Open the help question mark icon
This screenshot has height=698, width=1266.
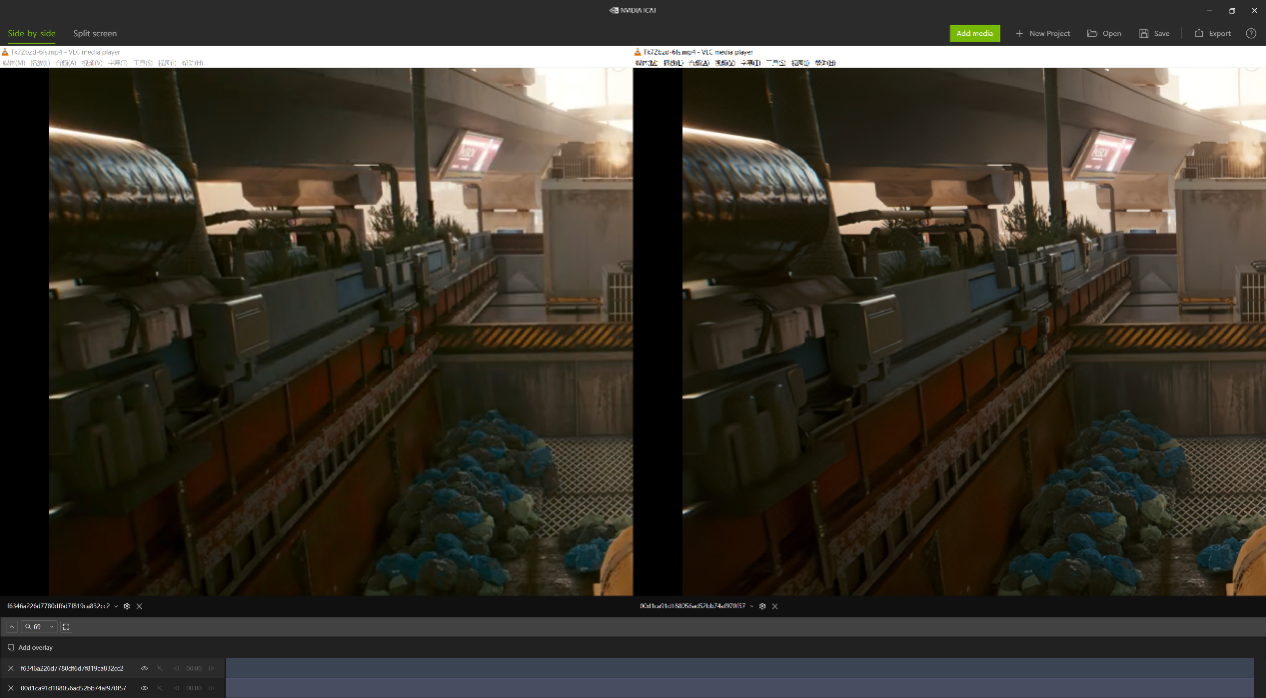click(1251, 33)
